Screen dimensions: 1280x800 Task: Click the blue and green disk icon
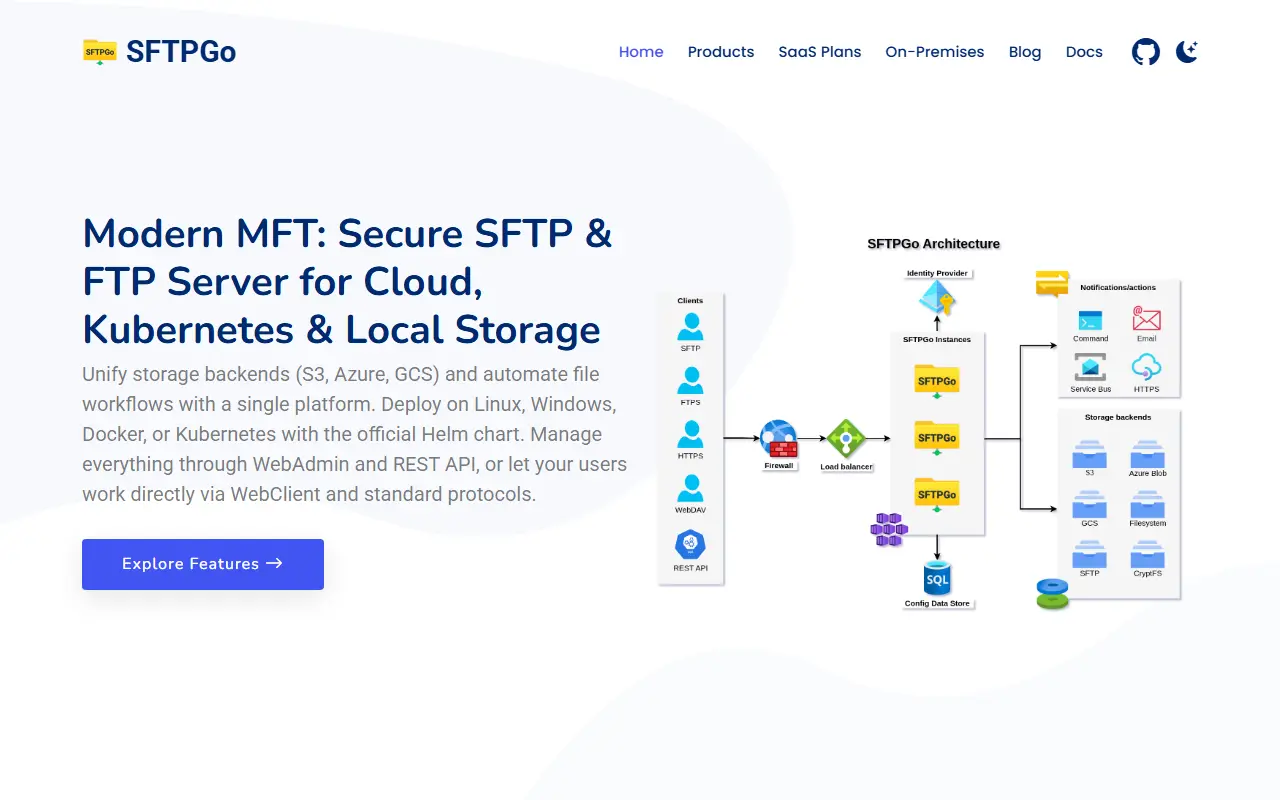1052,593
